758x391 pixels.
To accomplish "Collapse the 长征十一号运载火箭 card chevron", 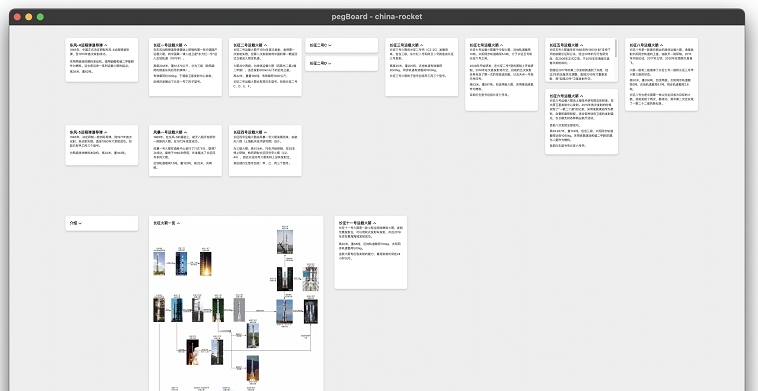I will point(375,223).
